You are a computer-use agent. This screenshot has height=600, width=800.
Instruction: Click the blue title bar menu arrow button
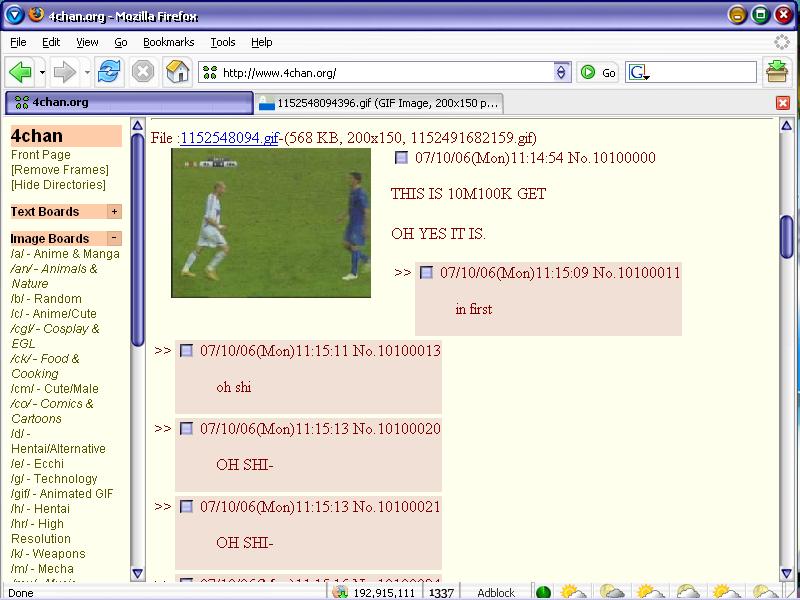click(x=14, y=15)
